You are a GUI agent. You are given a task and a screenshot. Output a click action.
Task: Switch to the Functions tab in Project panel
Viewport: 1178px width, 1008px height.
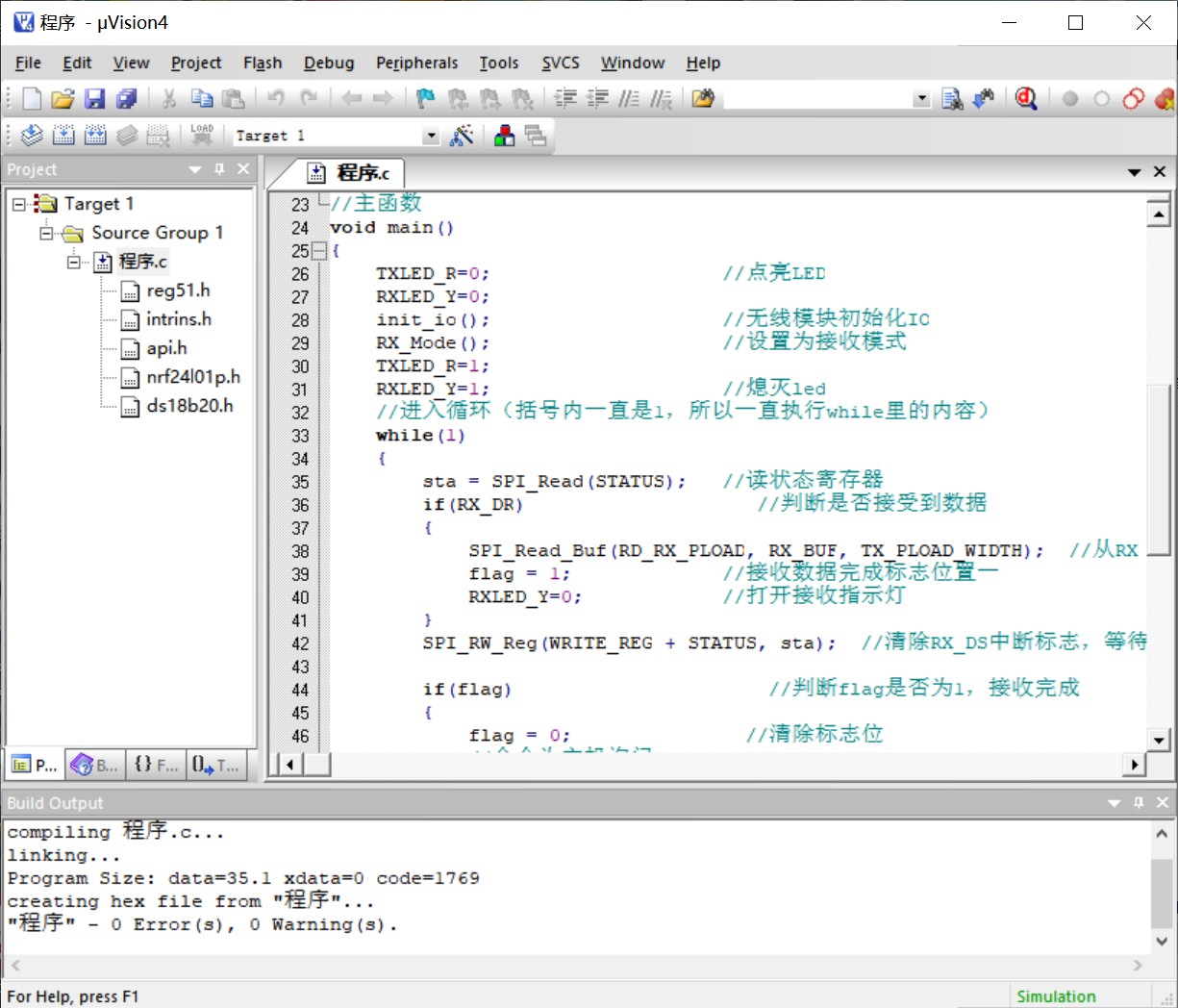point(156,766)
